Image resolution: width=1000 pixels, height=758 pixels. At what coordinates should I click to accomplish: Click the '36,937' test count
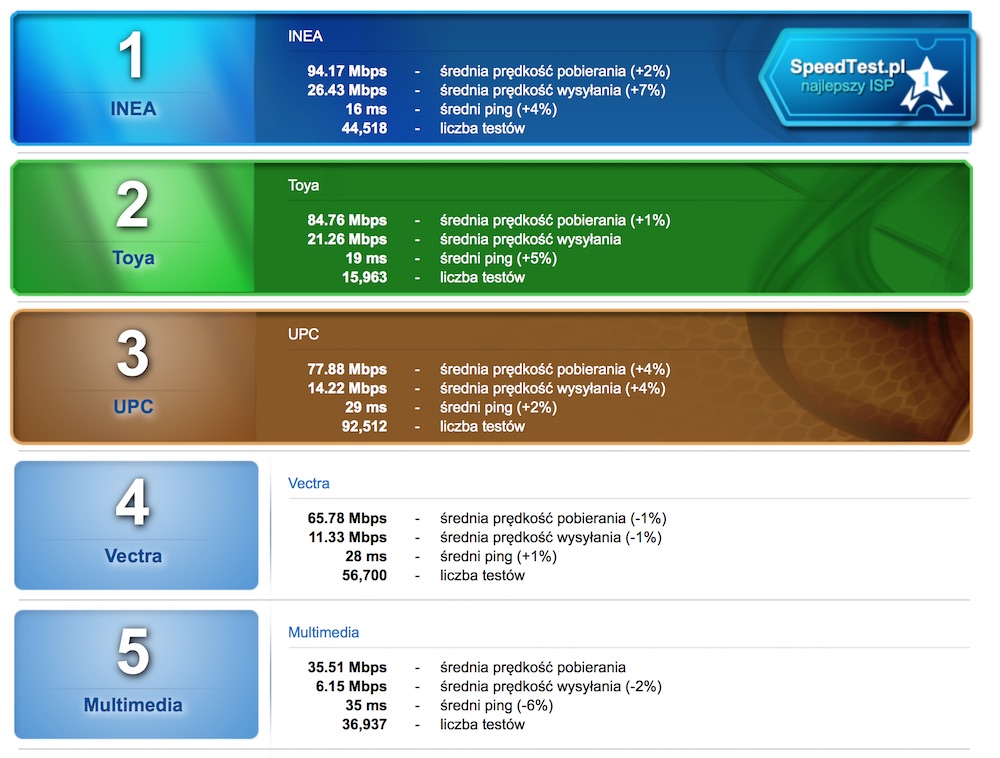(x=365, y=725)
